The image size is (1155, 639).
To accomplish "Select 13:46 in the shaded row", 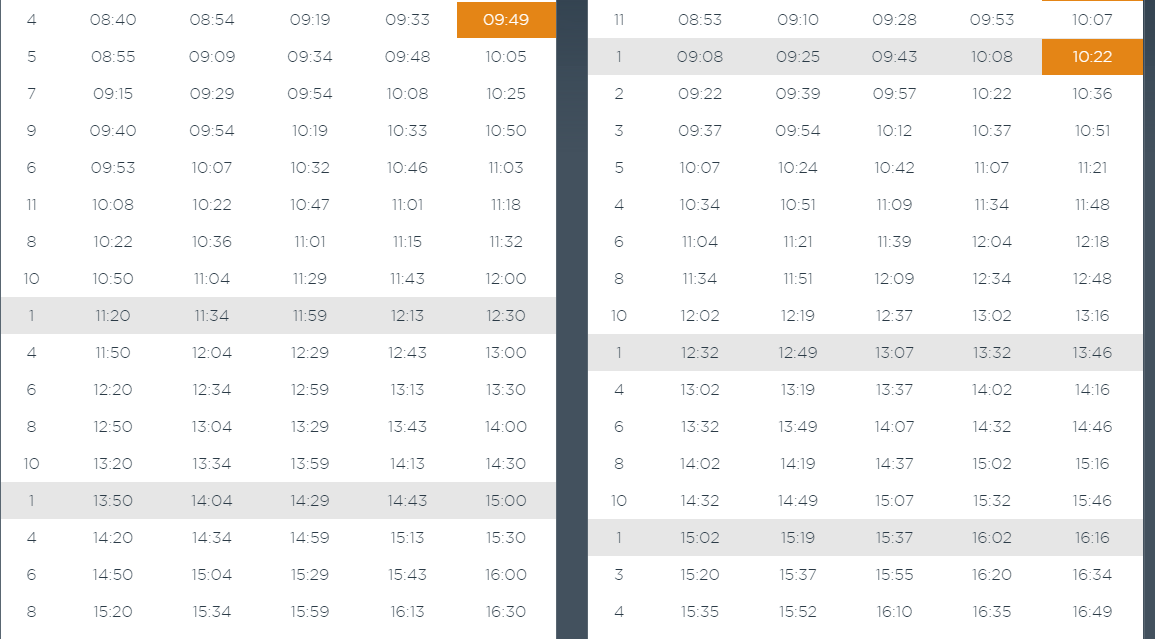I will [x=1092, y=352].
